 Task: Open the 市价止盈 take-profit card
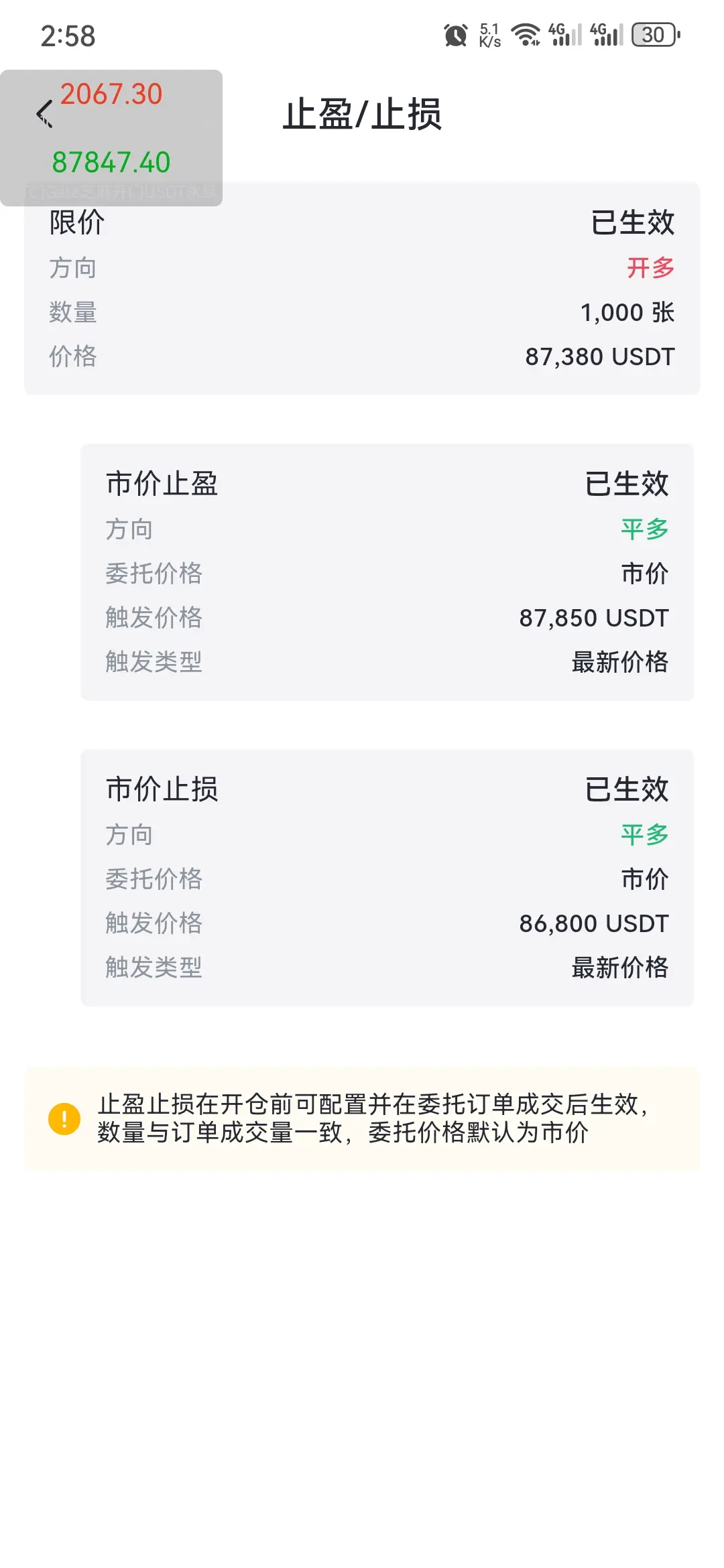pyautogui.click(x=387, y=572)
